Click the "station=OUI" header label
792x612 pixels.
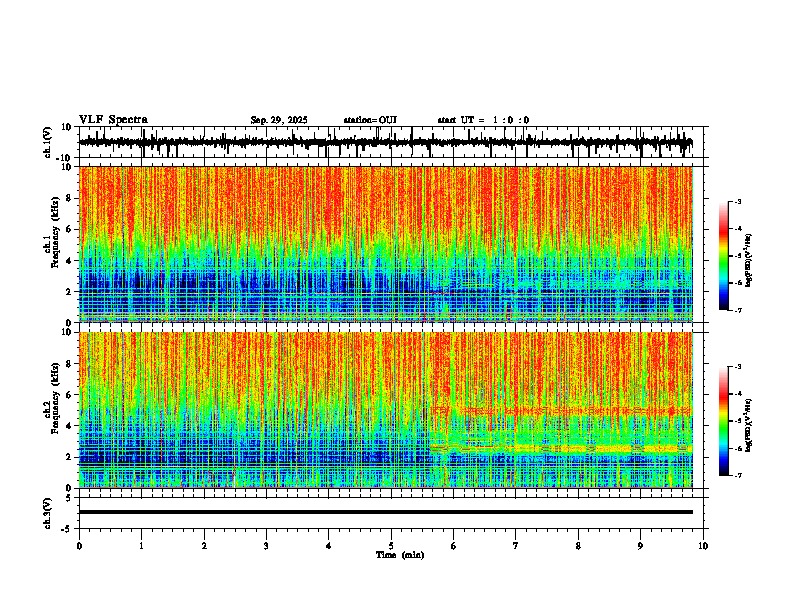(370, 120)
